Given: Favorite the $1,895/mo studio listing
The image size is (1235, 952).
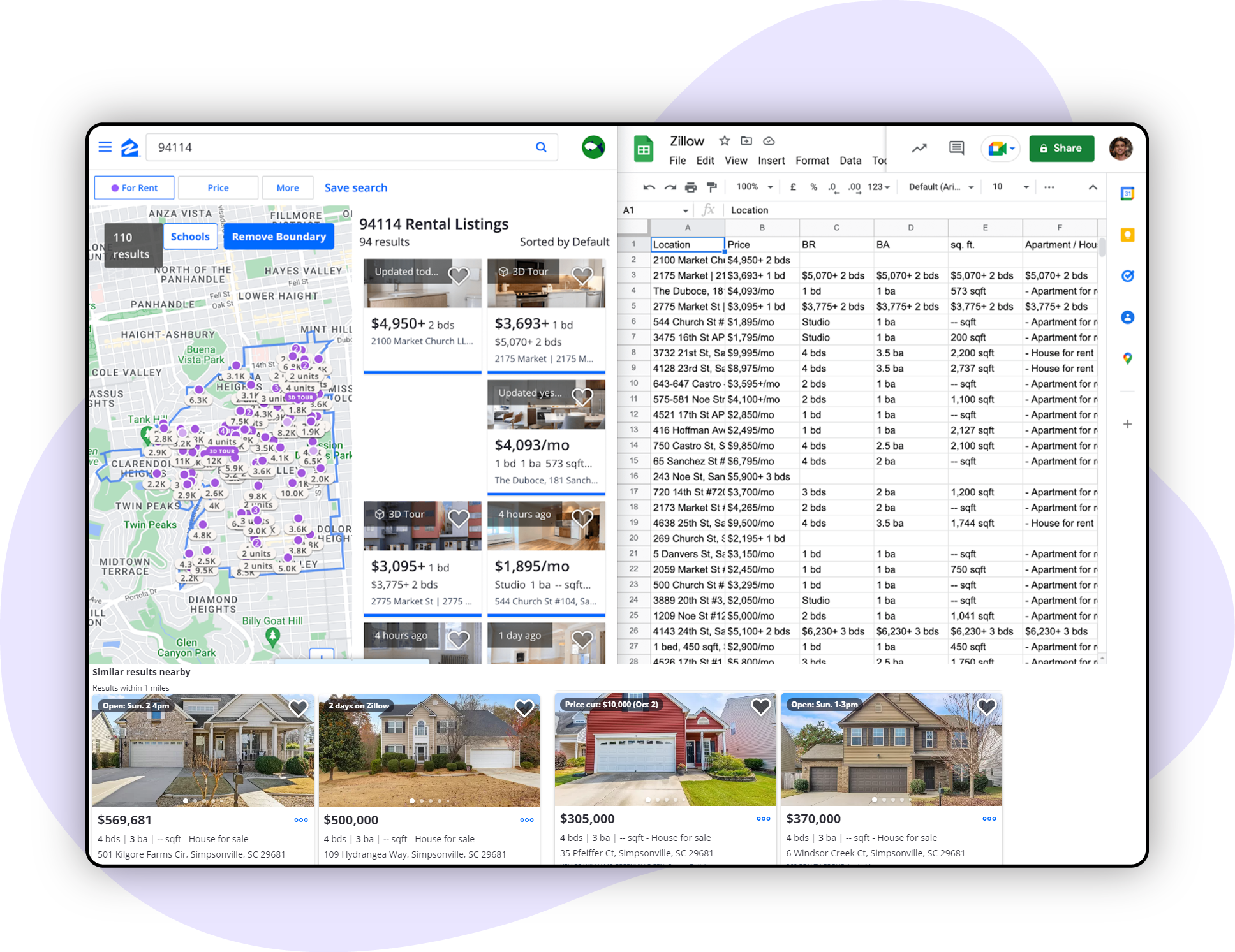Looking at the screenshot, I should [x=582, y=518].
